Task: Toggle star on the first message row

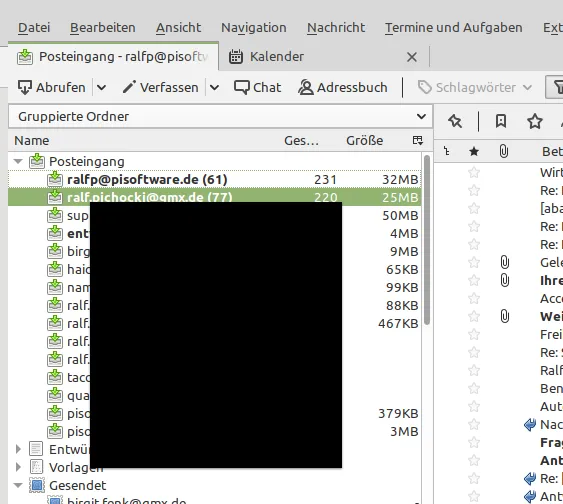Action: pyautogui.click(x=474, y=173)
